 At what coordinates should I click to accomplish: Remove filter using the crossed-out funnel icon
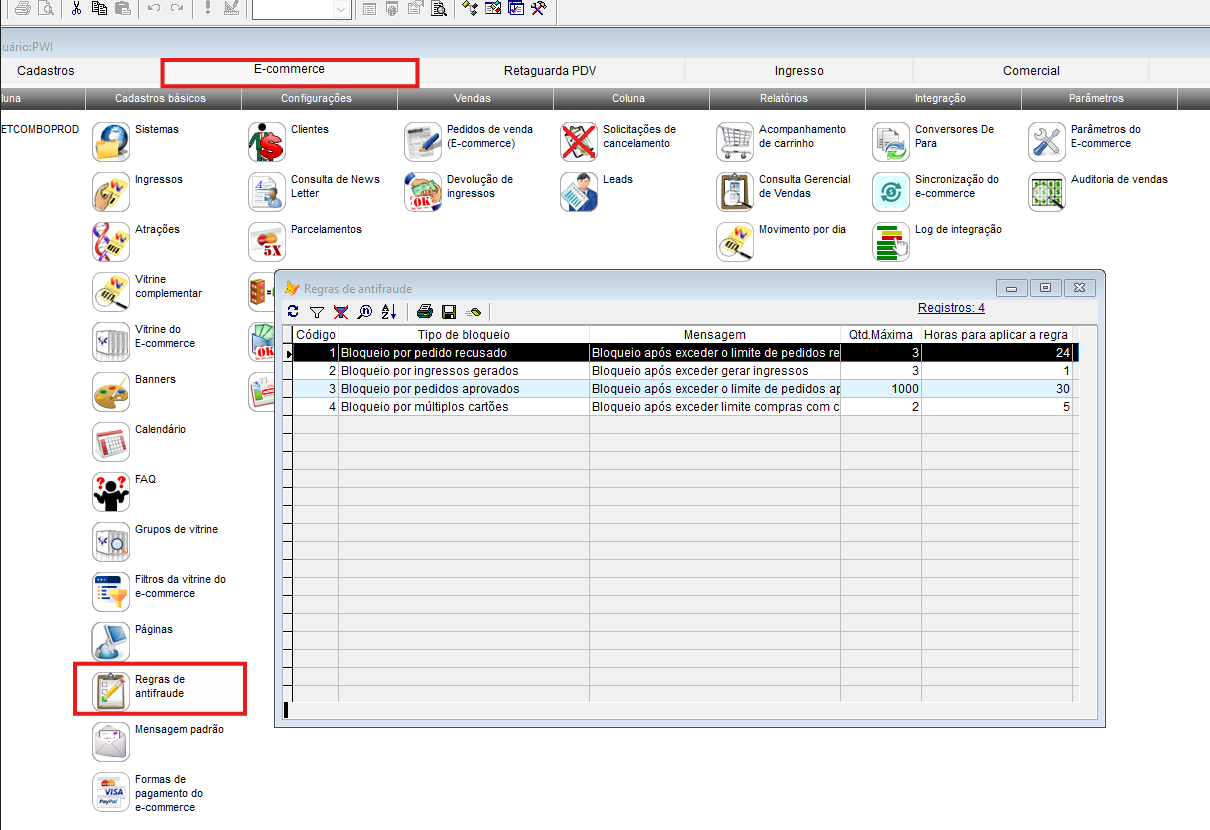click(x=341, y=312)
